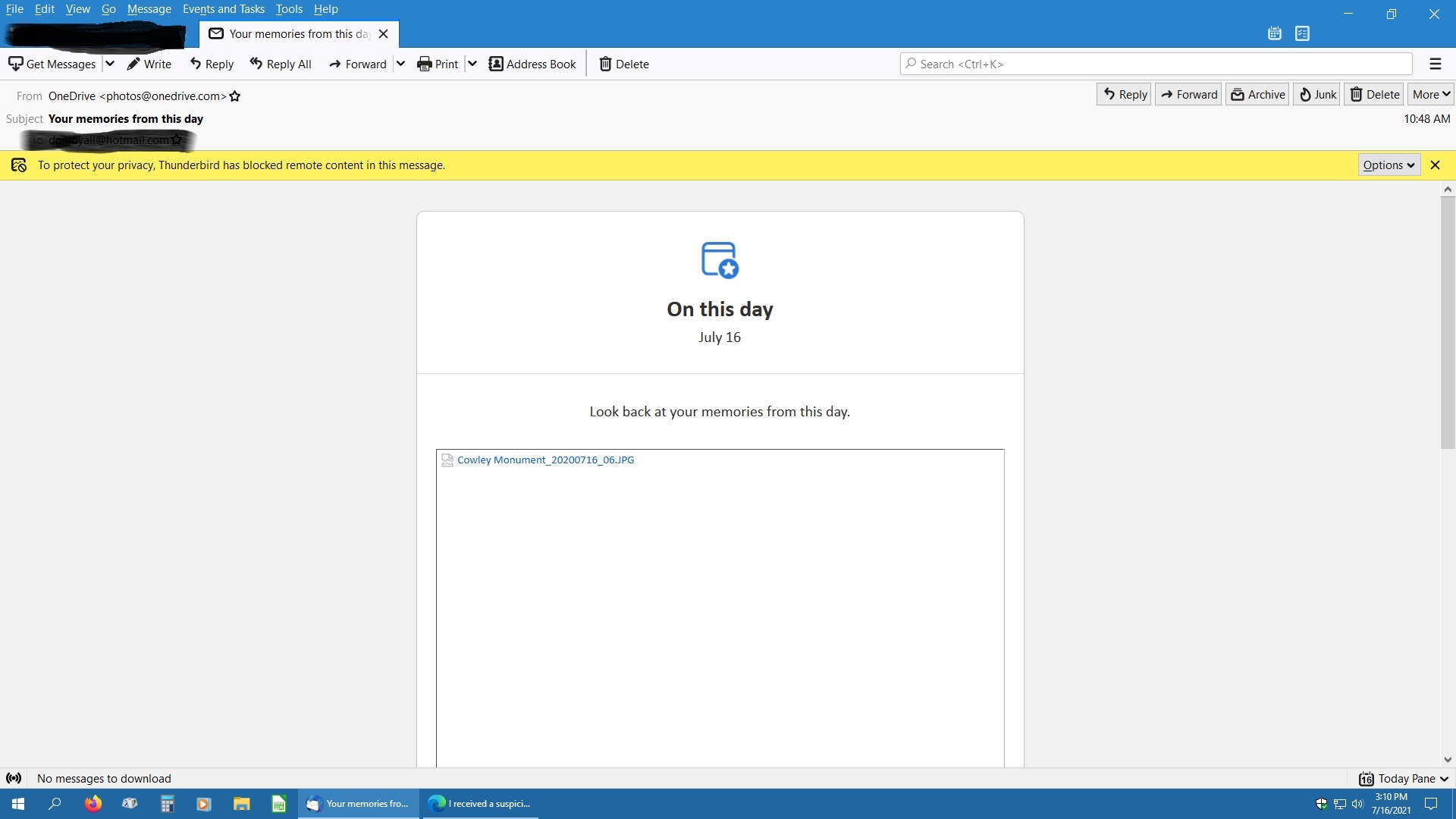Image resolution: width=1456 pixels, height=819 pixels.
Task: Expand the More actions dropdown
Action: pos(1431,94)
